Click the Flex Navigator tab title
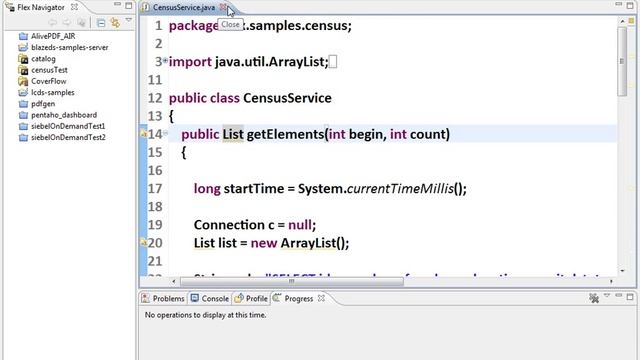 tap(41, 7)
